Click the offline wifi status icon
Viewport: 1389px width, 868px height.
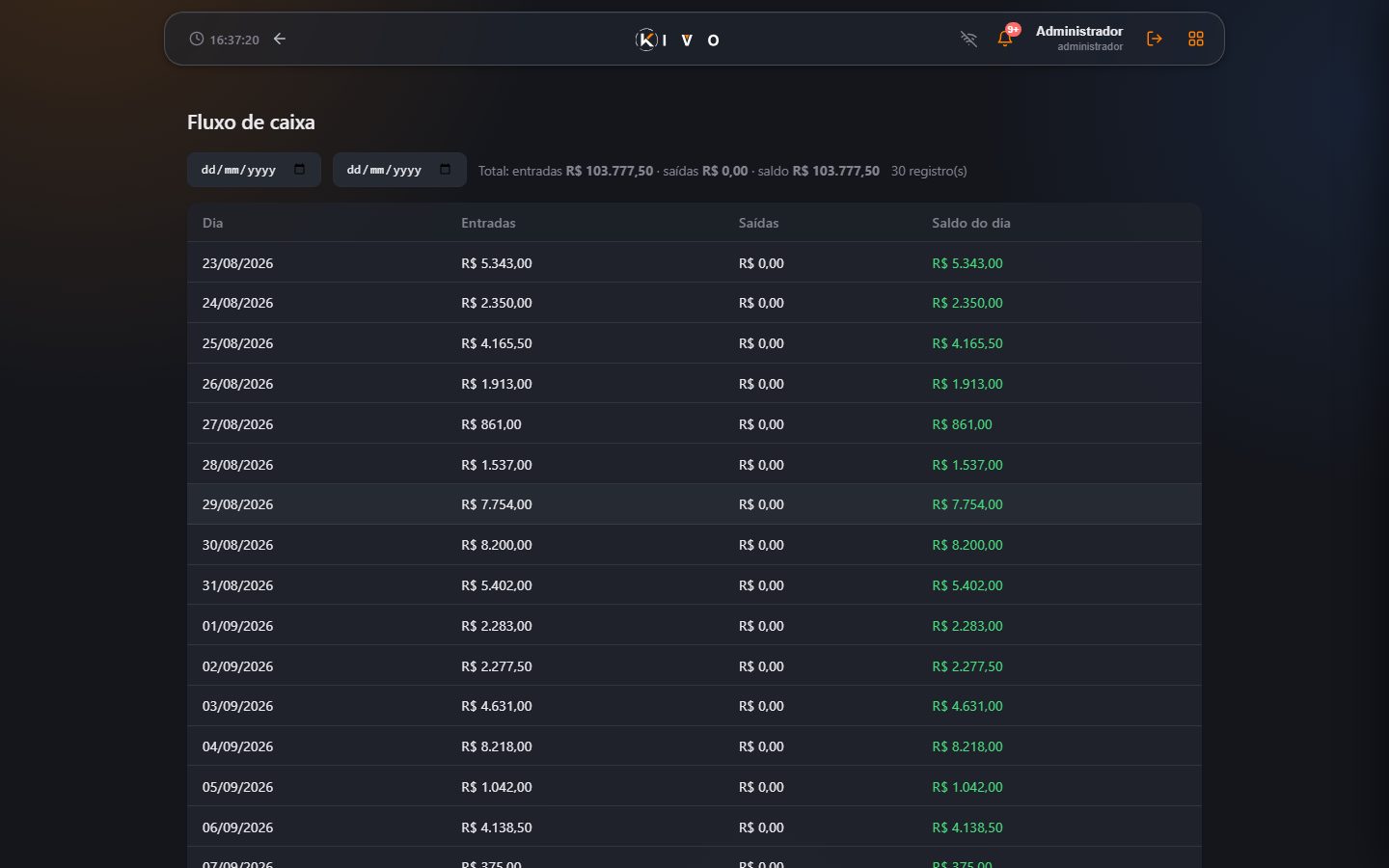tap(968, 39)
